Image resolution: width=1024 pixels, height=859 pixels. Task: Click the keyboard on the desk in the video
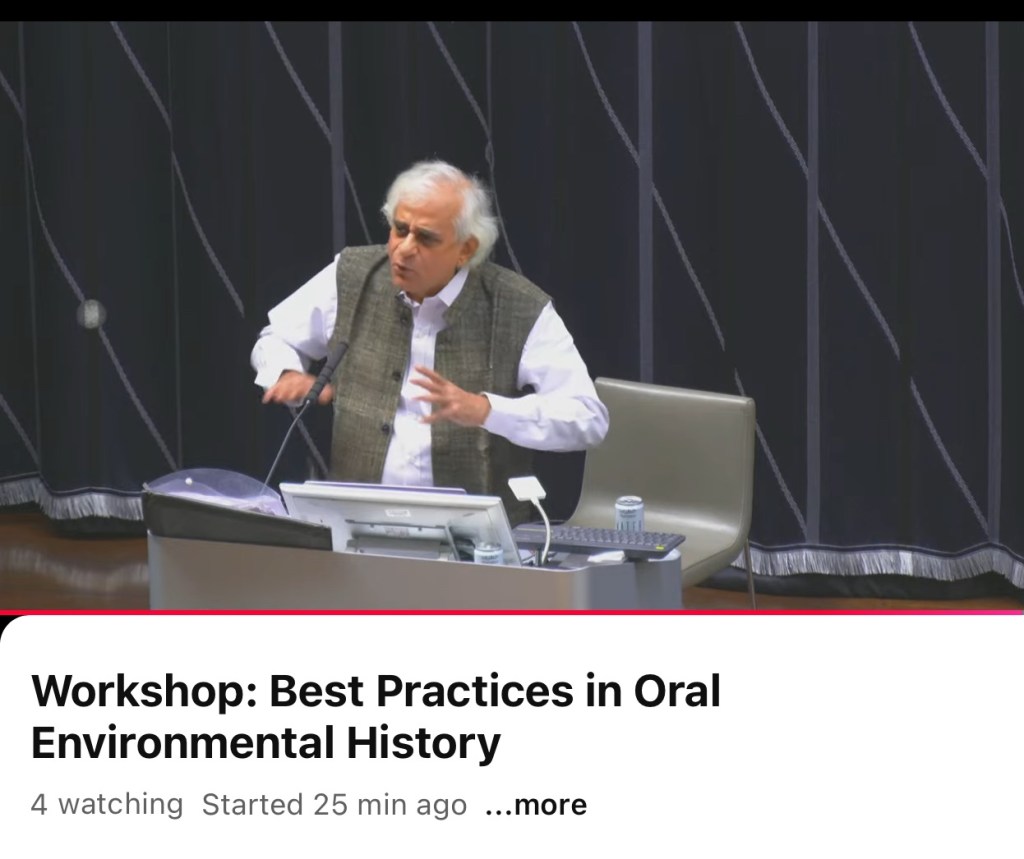click(x=598, y=541)
